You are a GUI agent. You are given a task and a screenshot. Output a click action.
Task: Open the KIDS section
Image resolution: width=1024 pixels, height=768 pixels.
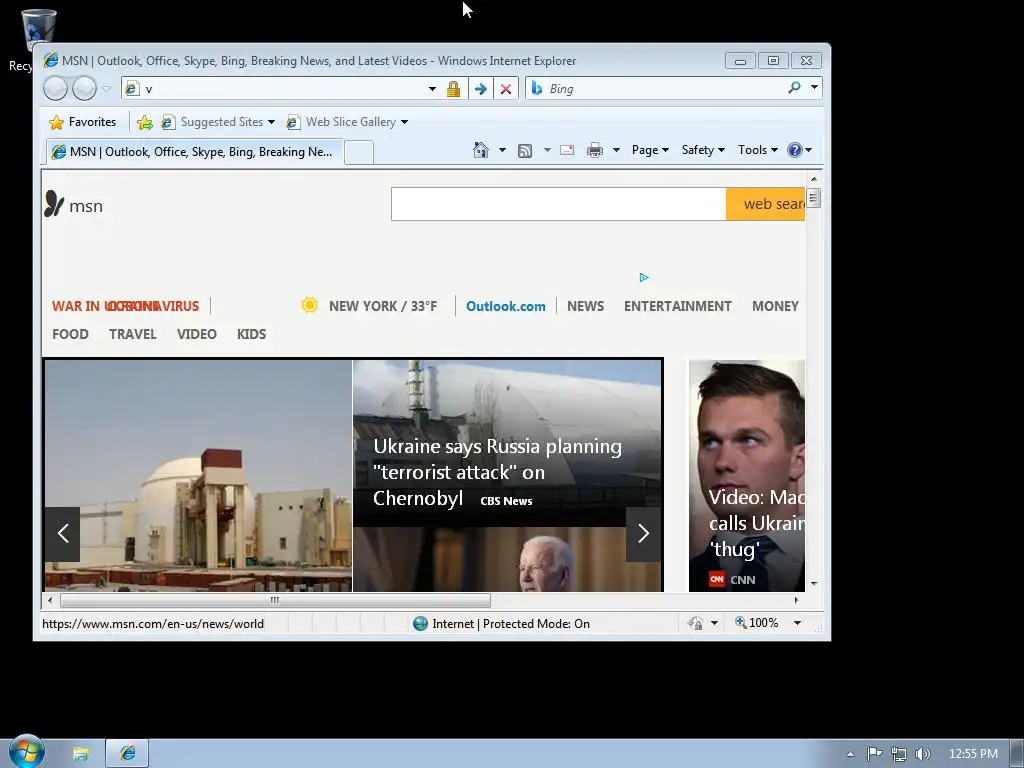(x=251, y=334)
